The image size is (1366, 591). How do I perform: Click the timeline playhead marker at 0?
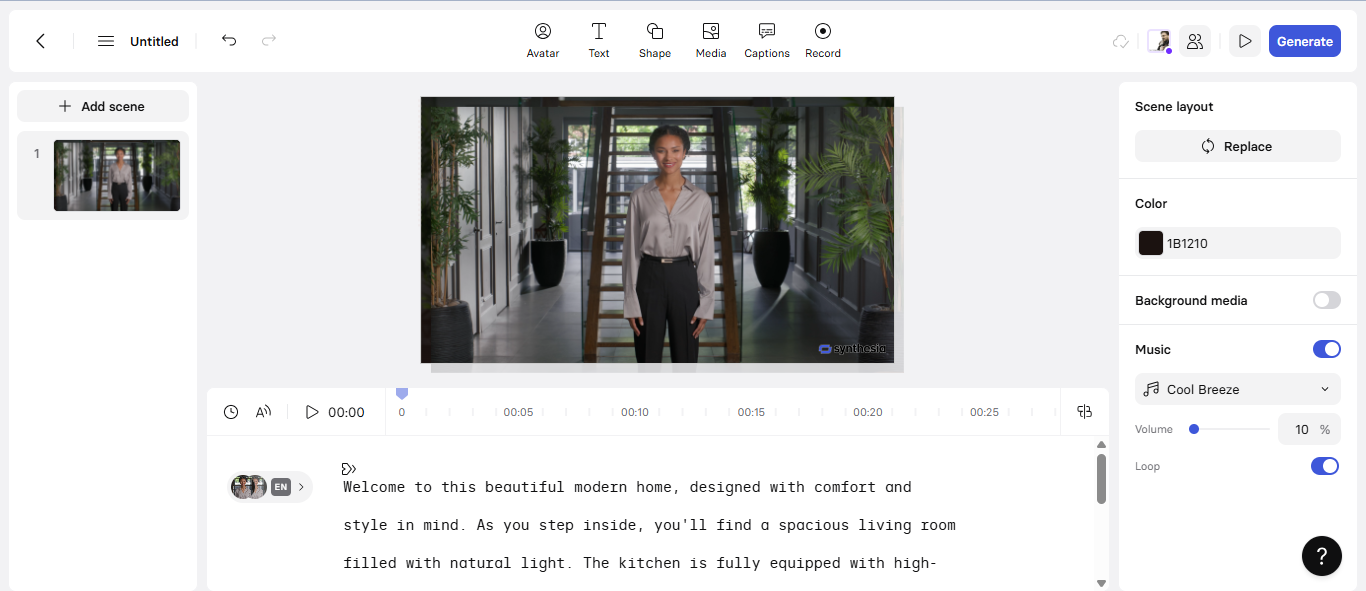pyautogui.click(x=402, y=394)
